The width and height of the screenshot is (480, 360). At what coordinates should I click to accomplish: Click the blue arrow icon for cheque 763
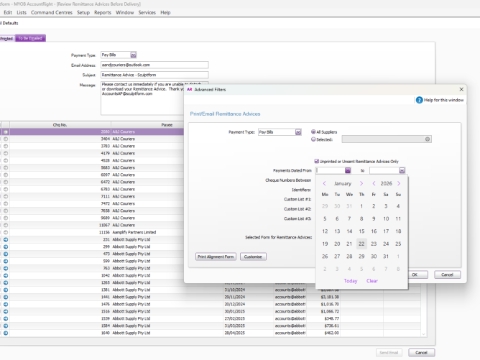[6, 268]
